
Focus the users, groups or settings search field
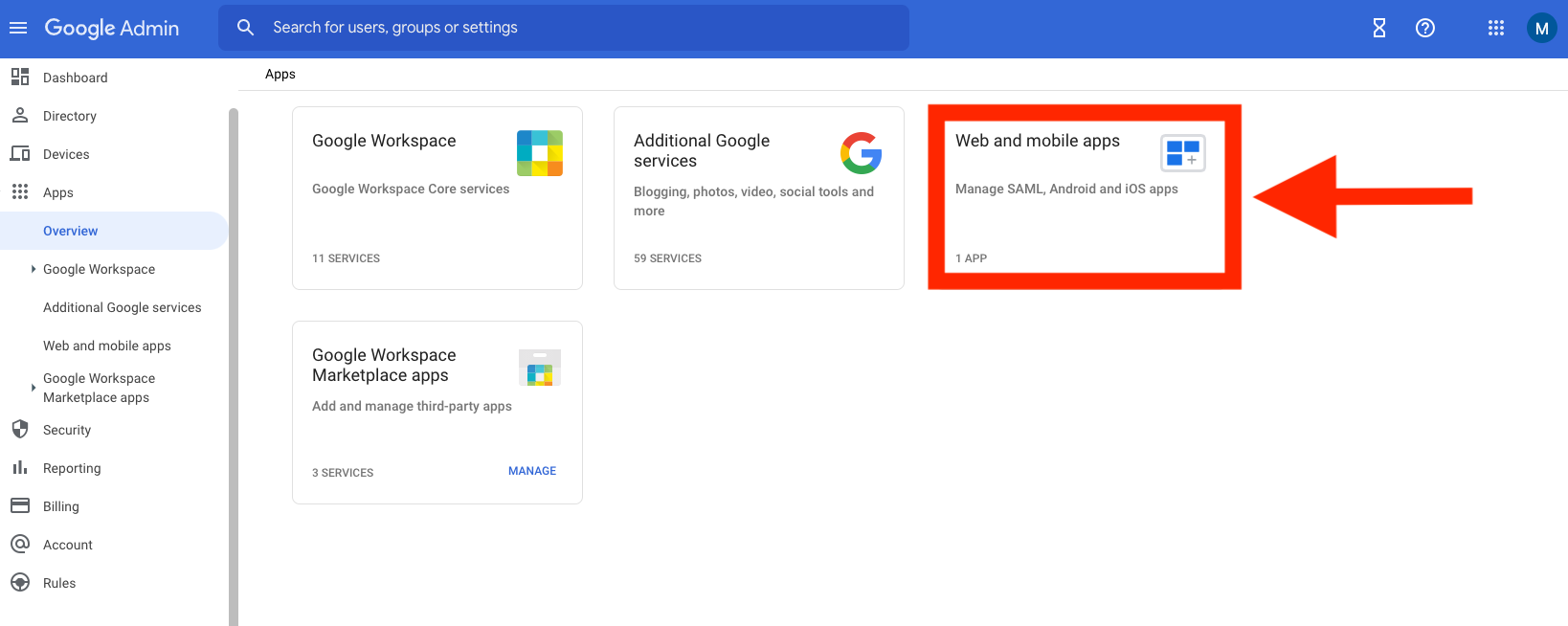pyautogui.click(x=564, y=28)
